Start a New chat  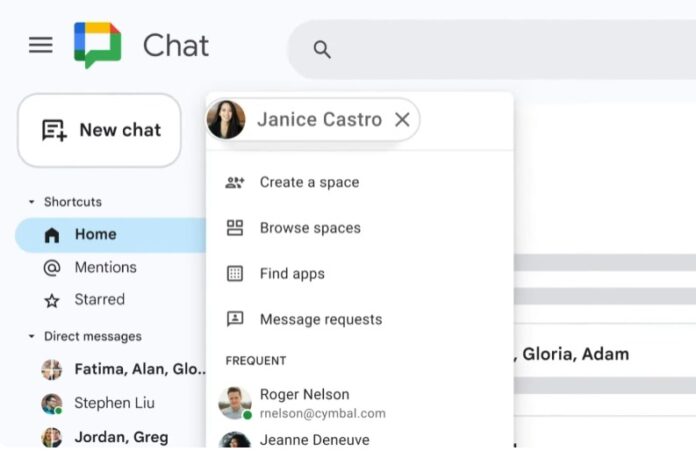coord(99,130)
